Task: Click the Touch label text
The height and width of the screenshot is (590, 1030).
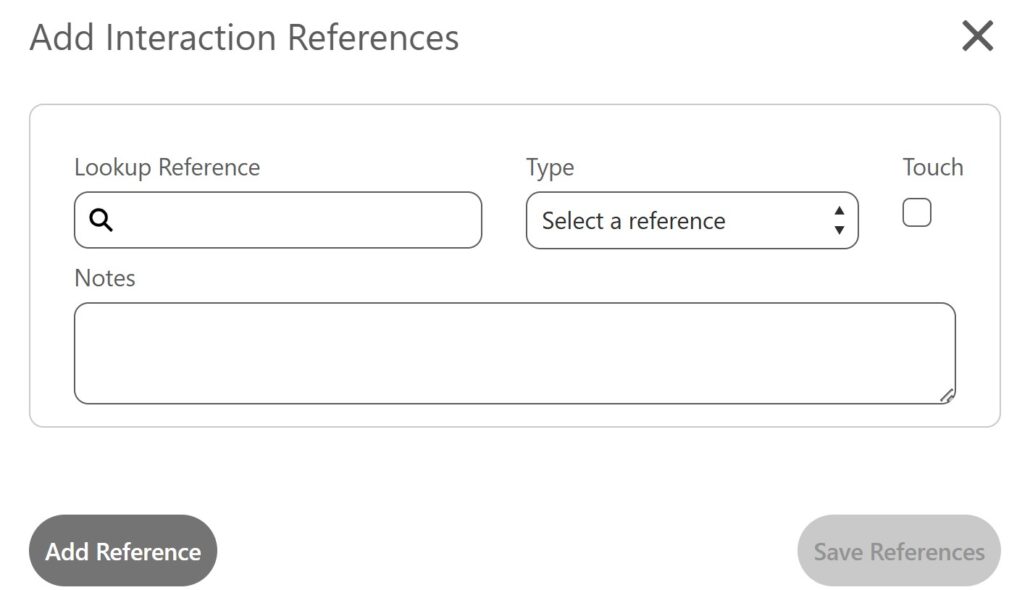Action: 933,167
